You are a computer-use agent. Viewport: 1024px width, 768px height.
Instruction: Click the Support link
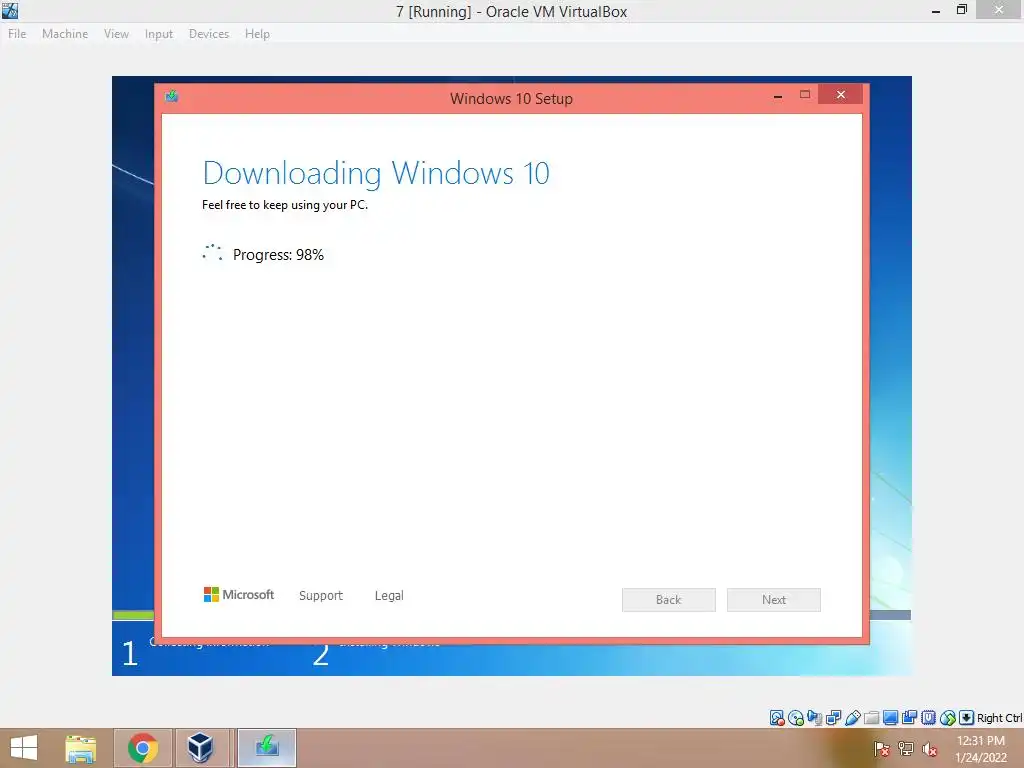pyautogui.click(x=321, y=596)
